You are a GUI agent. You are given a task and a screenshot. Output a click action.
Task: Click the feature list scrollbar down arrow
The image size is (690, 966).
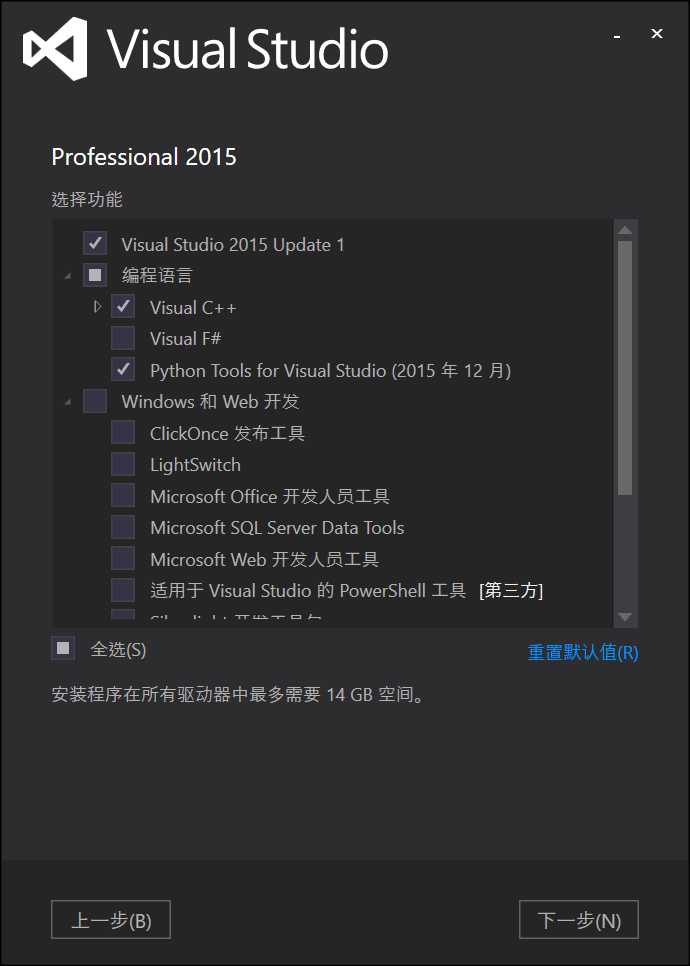[625, 617]
